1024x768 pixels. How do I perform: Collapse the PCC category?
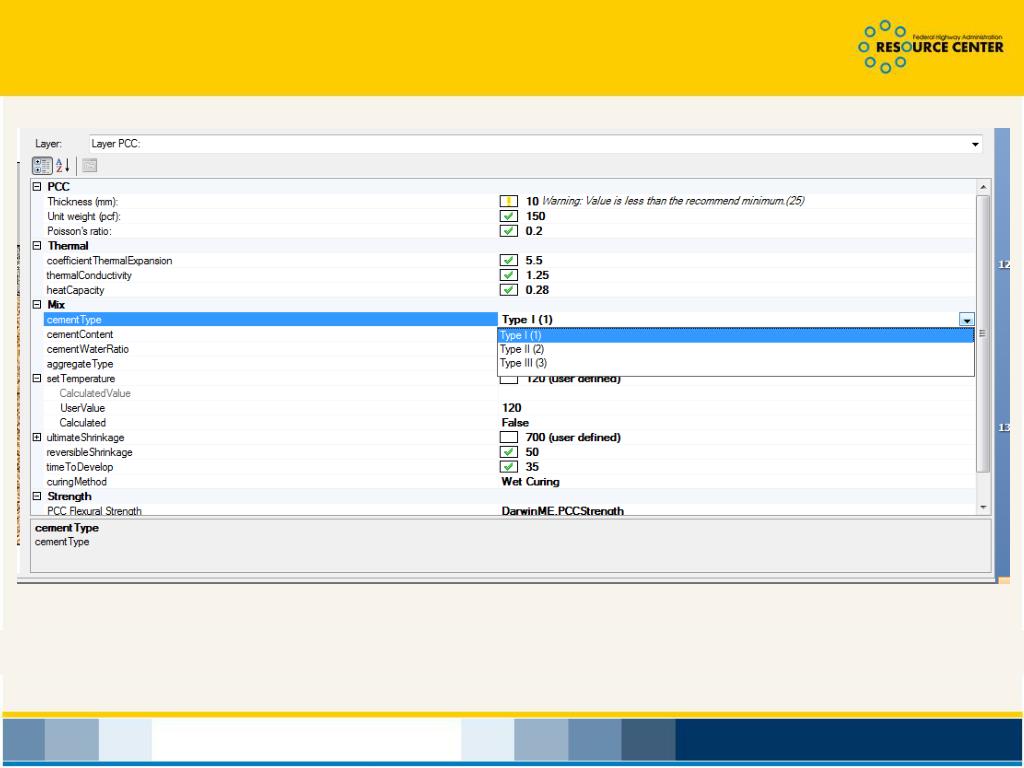tap(37, 187)
